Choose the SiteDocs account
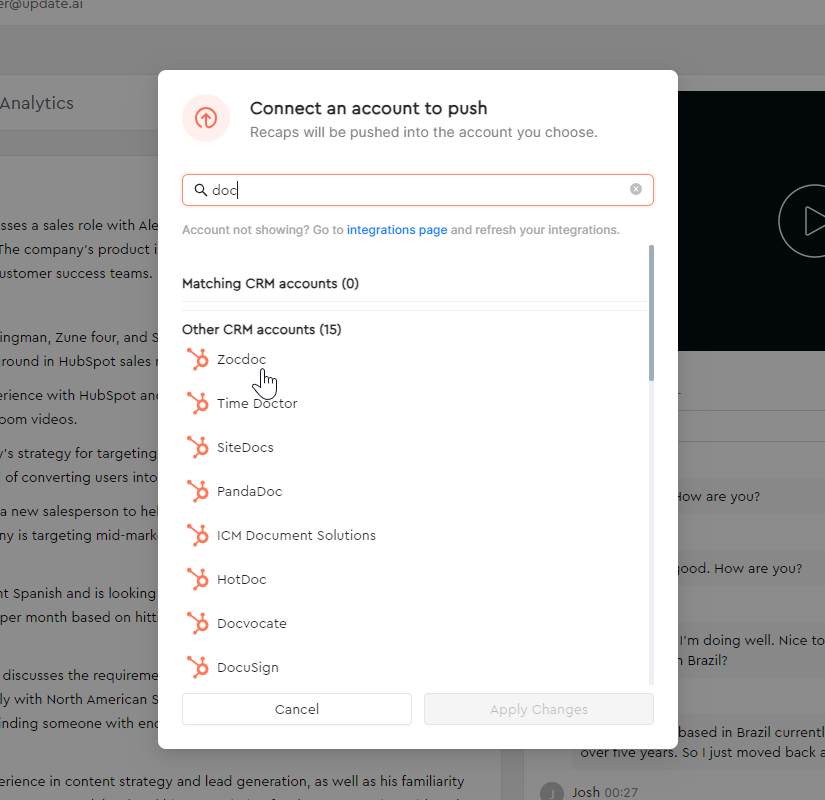 pos(245,447)
